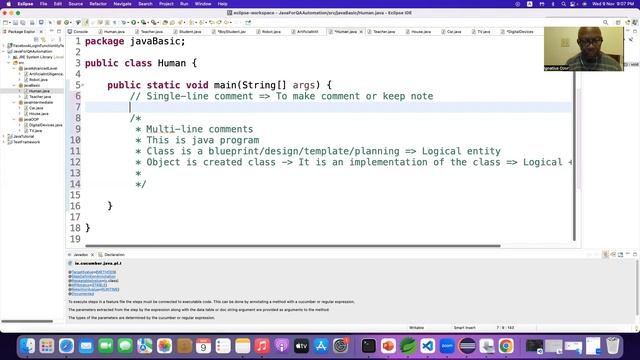
Task: Minimize the Javadoc bottom panel
Action: click(628, 254)
